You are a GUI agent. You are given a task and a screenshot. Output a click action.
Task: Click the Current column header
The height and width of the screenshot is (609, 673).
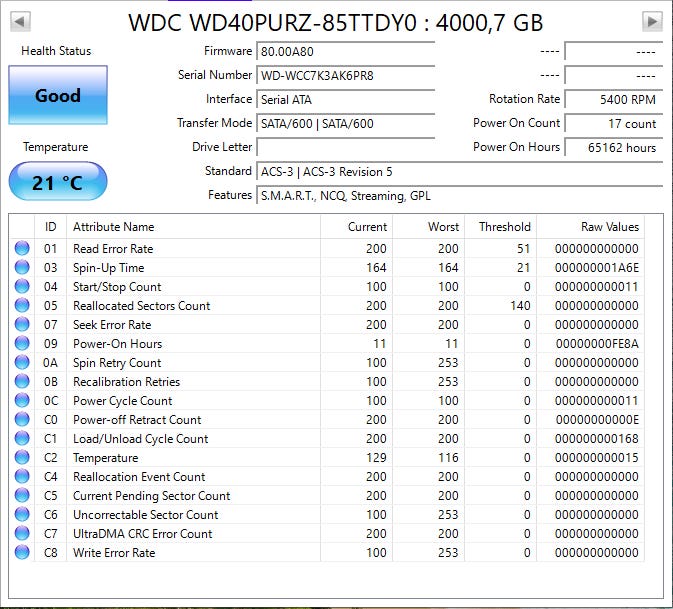pos(356,227)
